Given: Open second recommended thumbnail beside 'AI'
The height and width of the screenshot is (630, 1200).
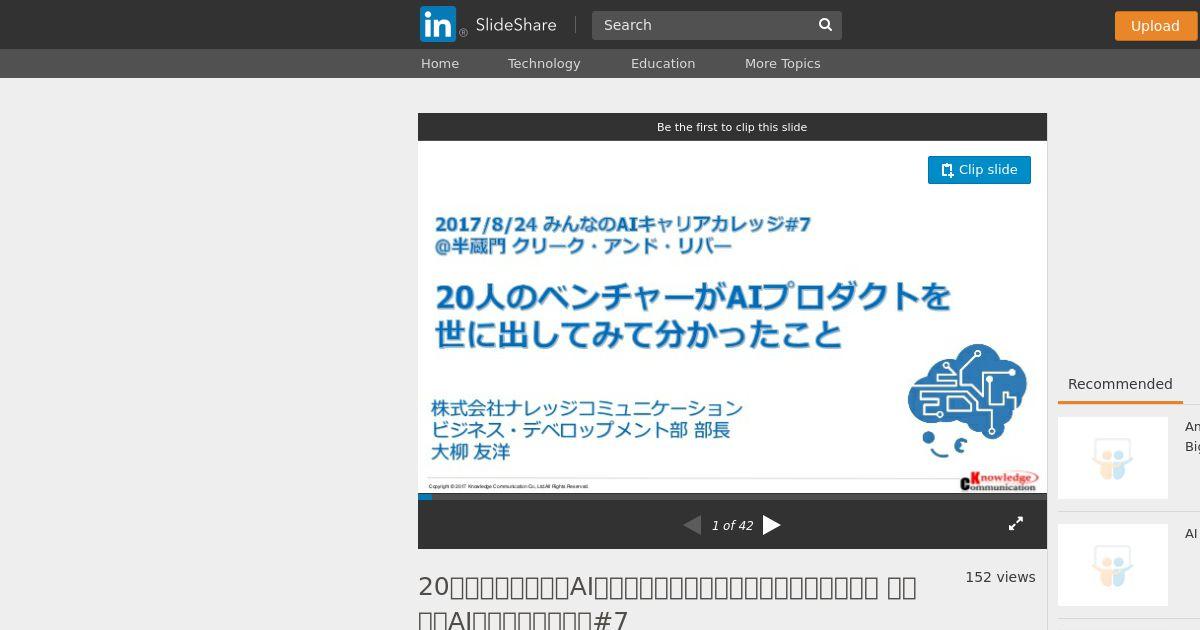Looking at the screenshot, I should (1113, 565).
